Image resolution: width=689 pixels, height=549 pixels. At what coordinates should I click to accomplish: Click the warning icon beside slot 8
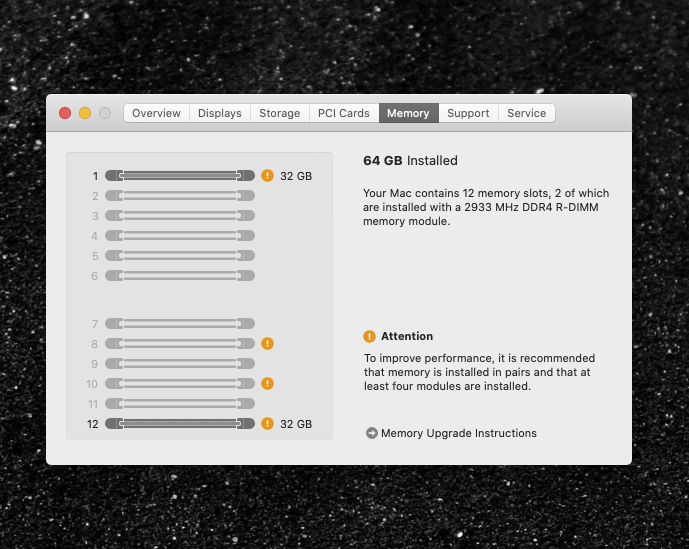click(267, 343)
